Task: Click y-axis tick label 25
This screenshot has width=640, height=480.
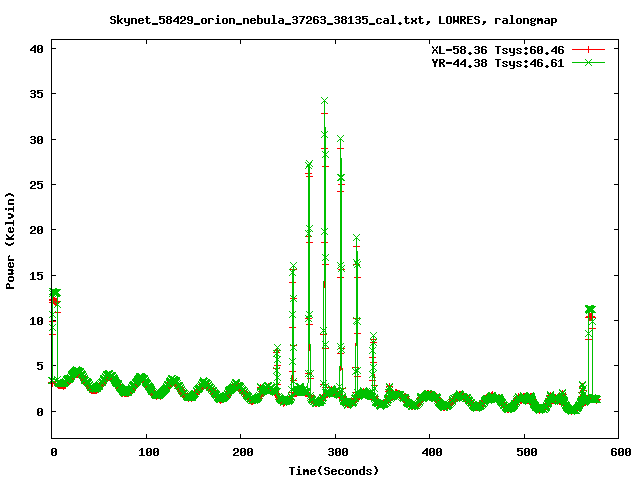Action: coord(36,185)
